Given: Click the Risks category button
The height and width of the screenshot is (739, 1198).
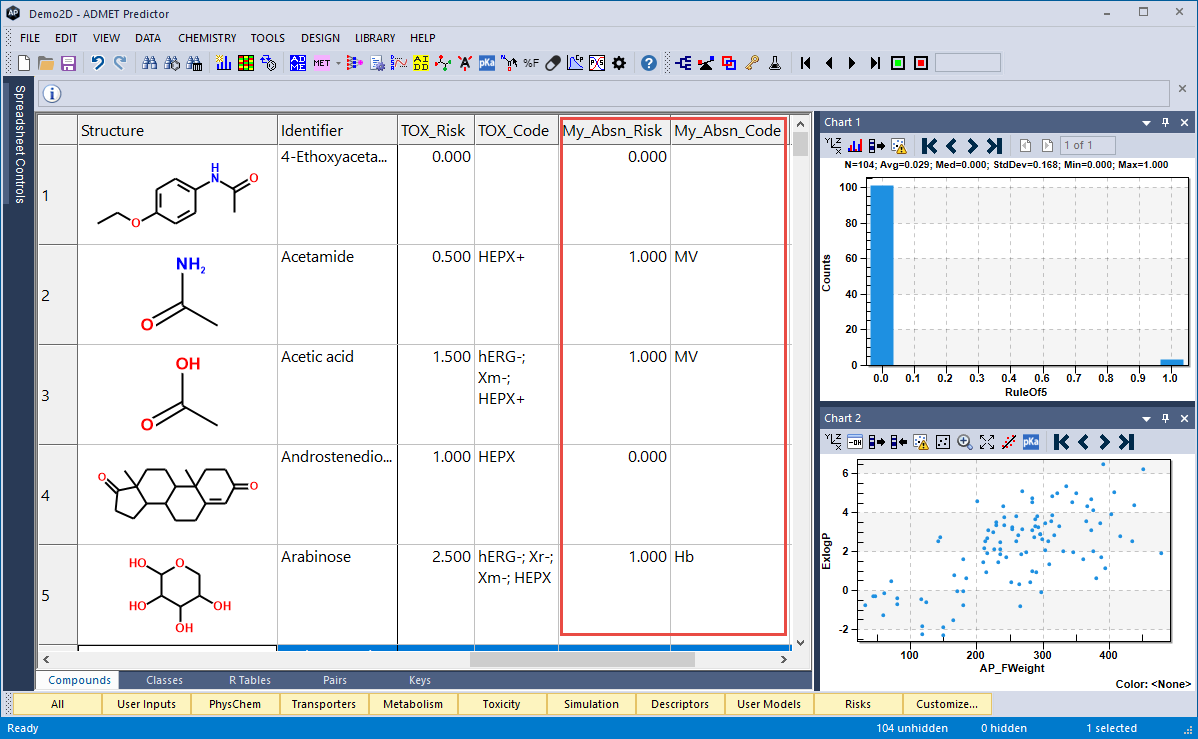Looking at the screenshot, I should 858,704.
